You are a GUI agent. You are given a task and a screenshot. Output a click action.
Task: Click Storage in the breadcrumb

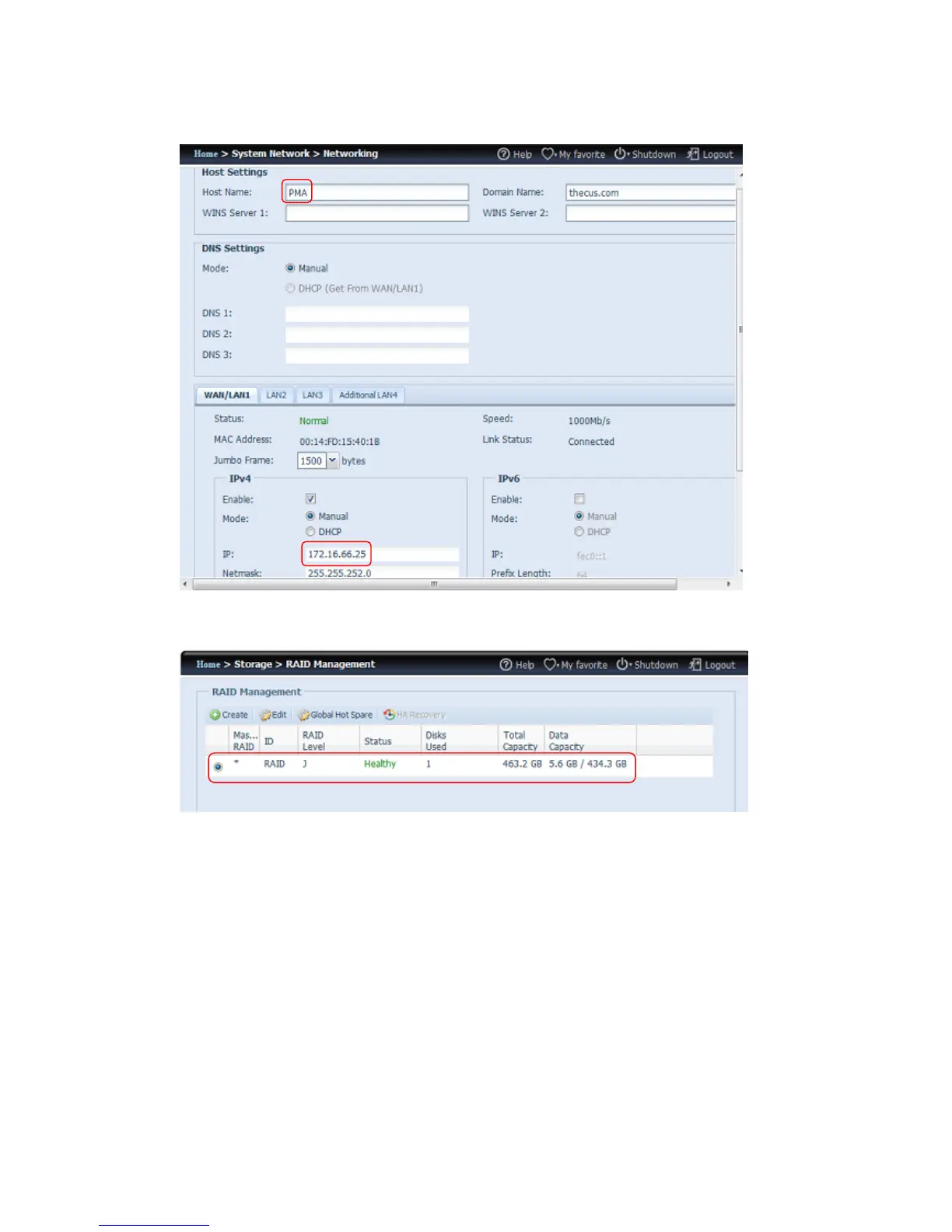pos(253,664)
